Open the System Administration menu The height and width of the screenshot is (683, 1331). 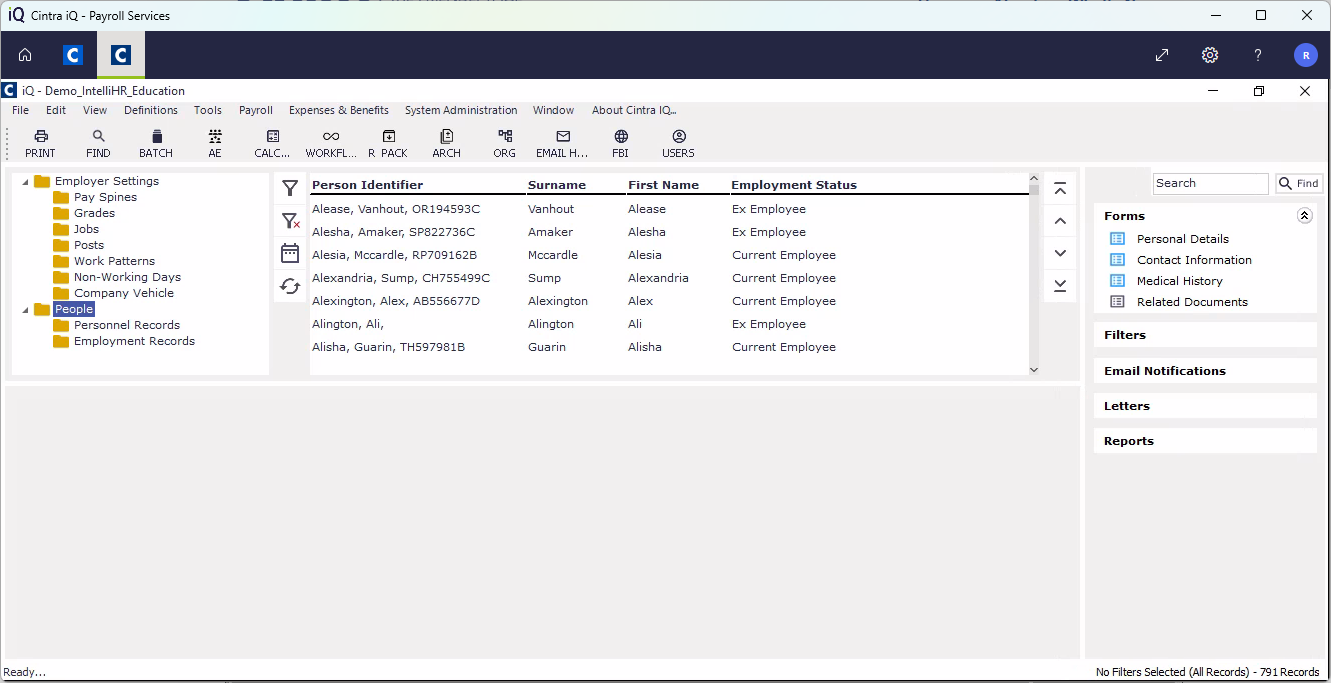pos(461,110)
